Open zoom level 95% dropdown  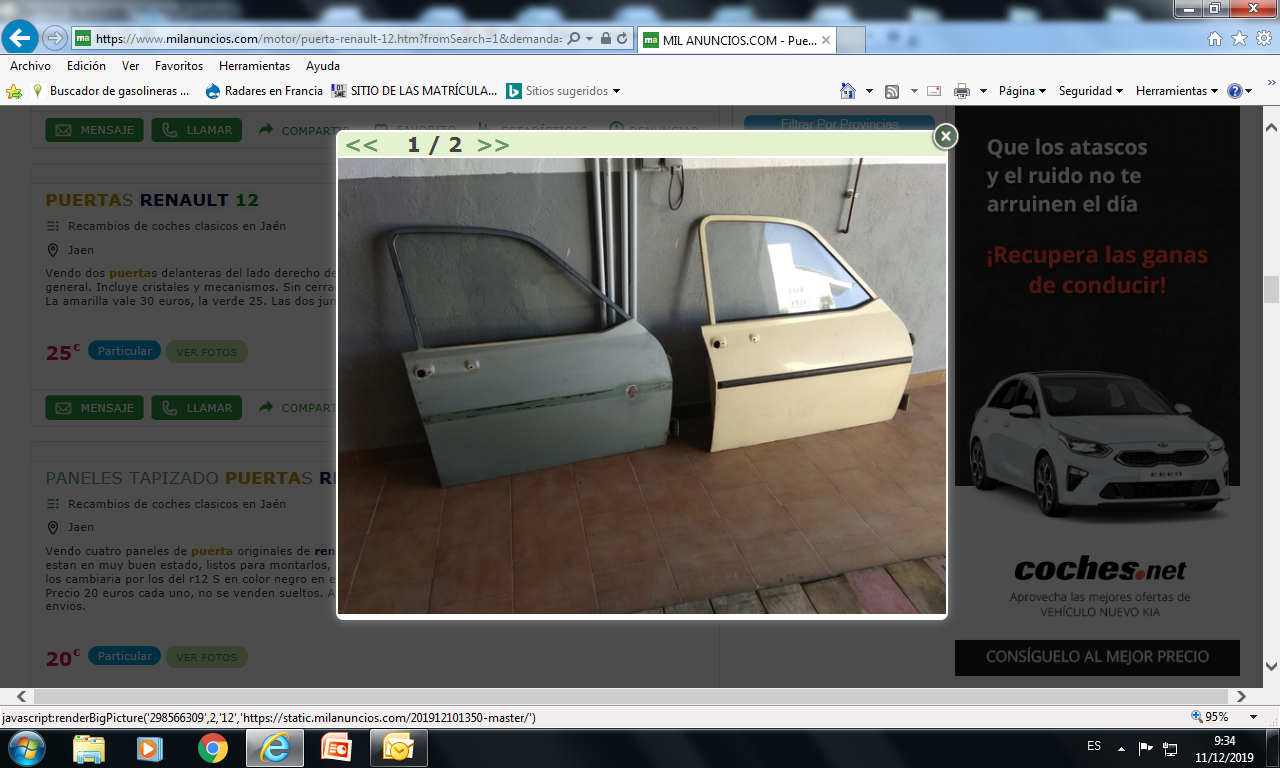(1225, 717)
